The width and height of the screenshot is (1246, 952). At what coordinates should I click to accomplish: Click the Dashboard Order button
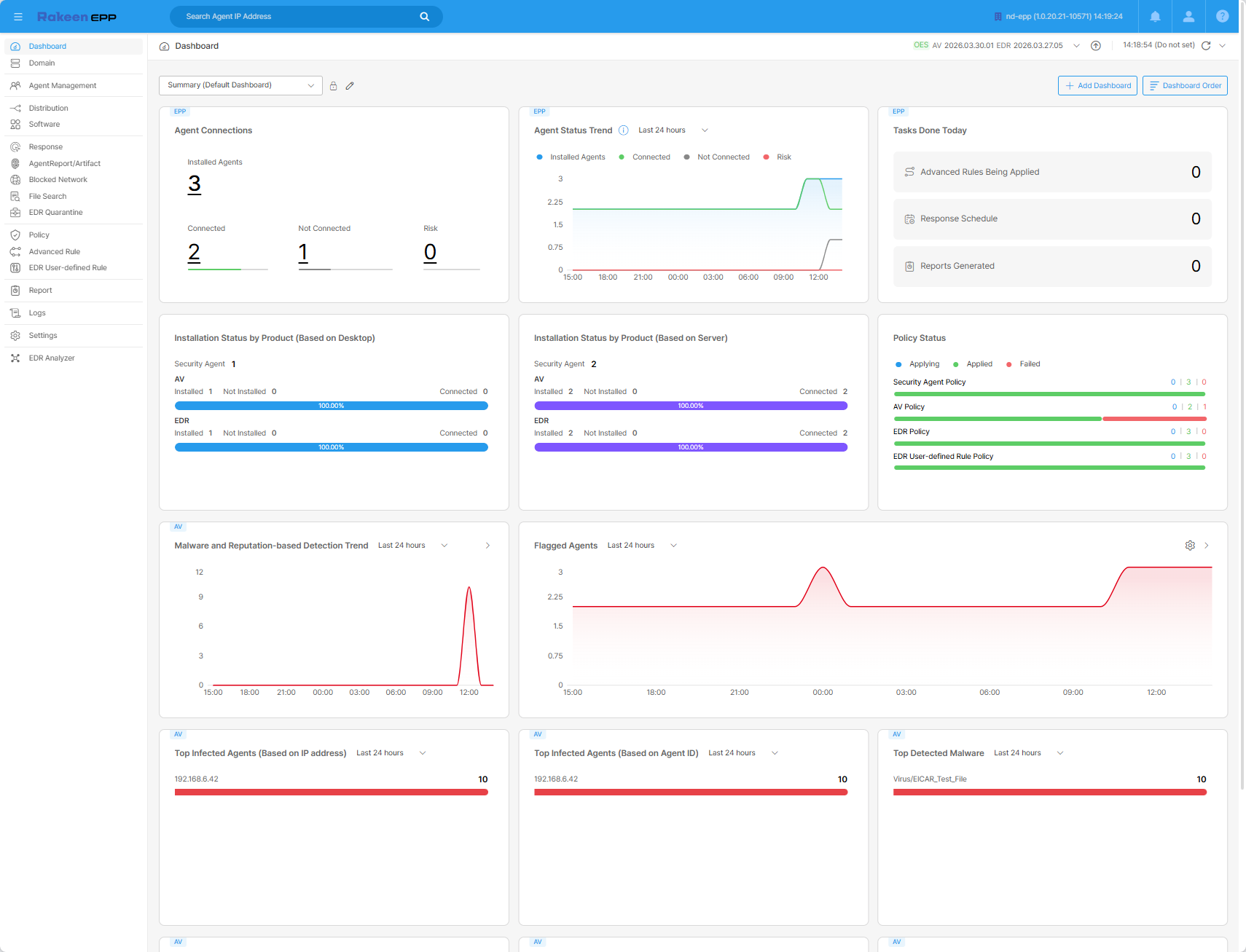tap(1185, 86)
